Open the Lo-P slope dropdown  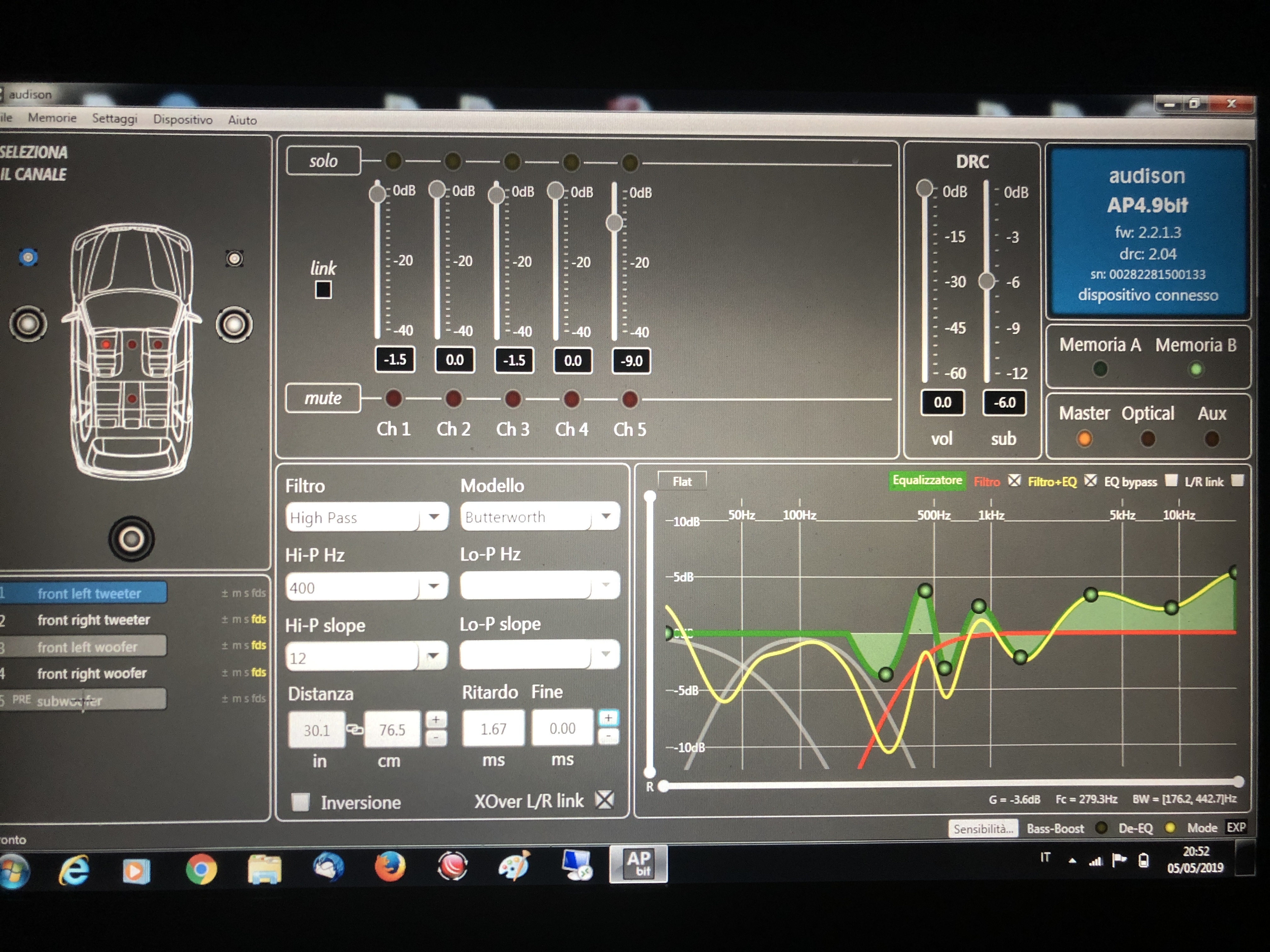pos(540,655)
